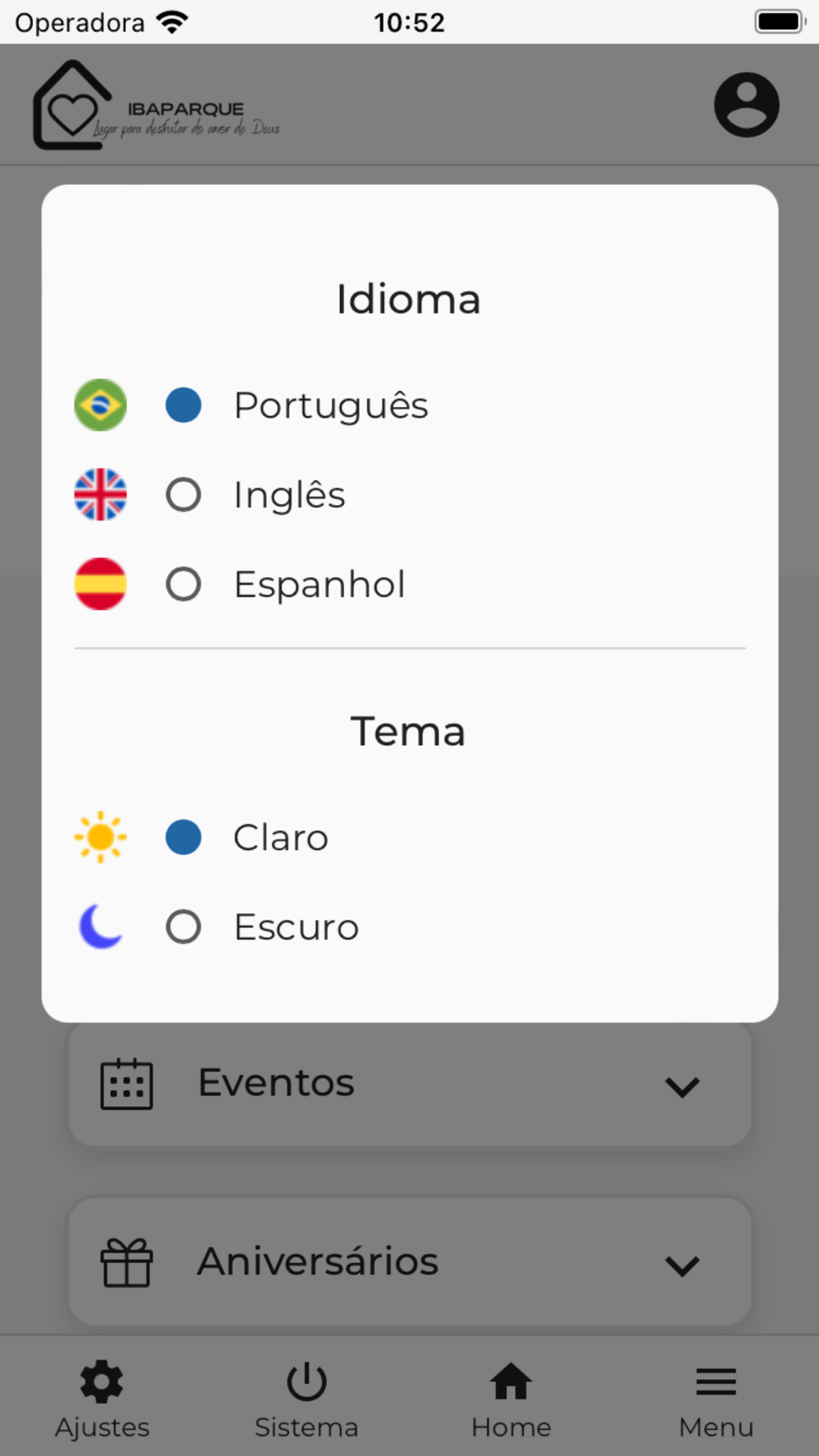Image resolution: width=819 pixels, height=1456 pixels.
Task: Click the sun icon for light theme
Action: pyautogui.click(x=101, y=837)
